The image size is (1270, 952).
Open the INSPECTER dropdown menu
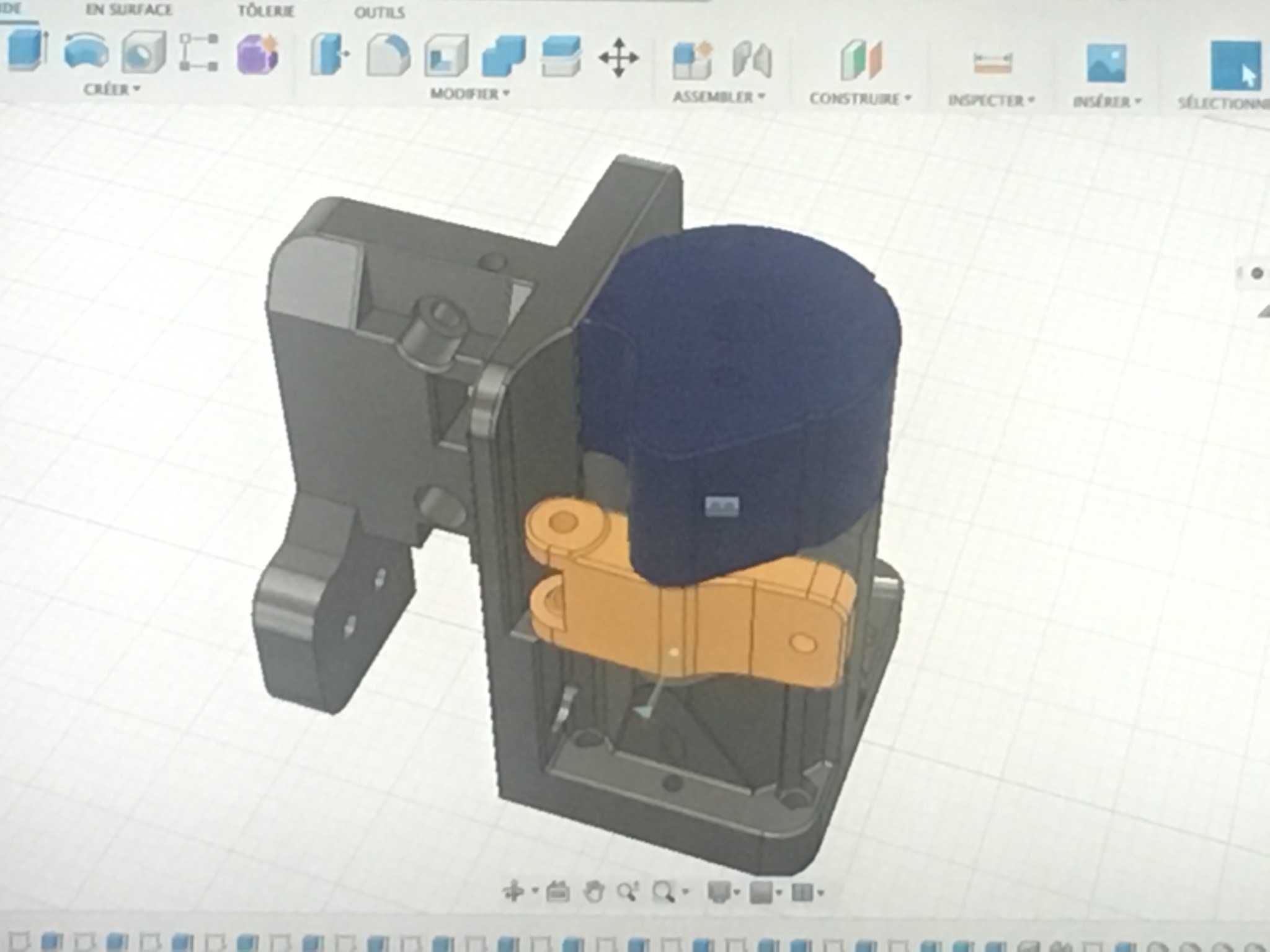(991, 100)
